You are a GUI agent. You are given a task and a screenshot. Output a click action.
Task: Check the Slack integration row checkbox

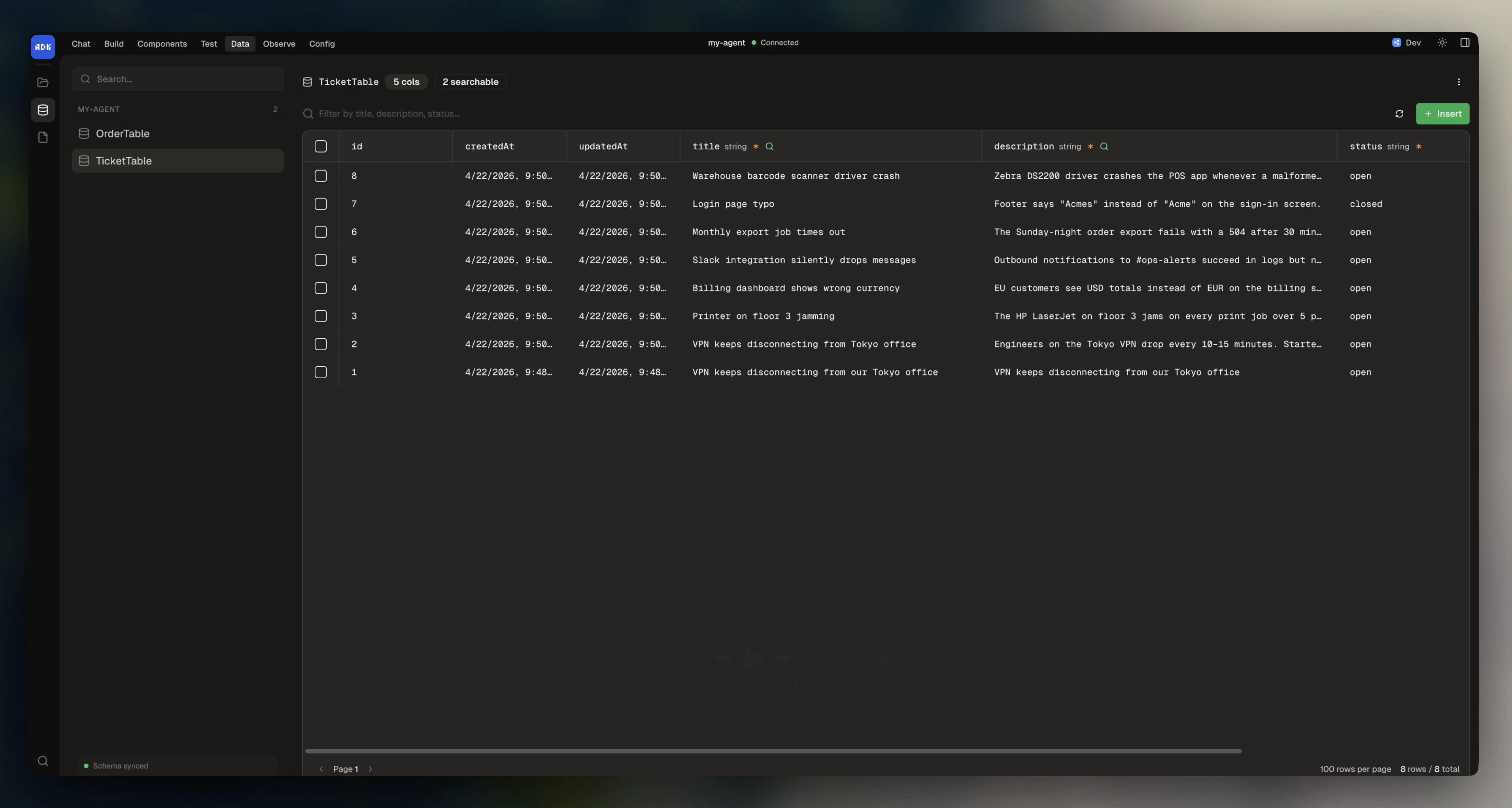[x=321, y=260]
